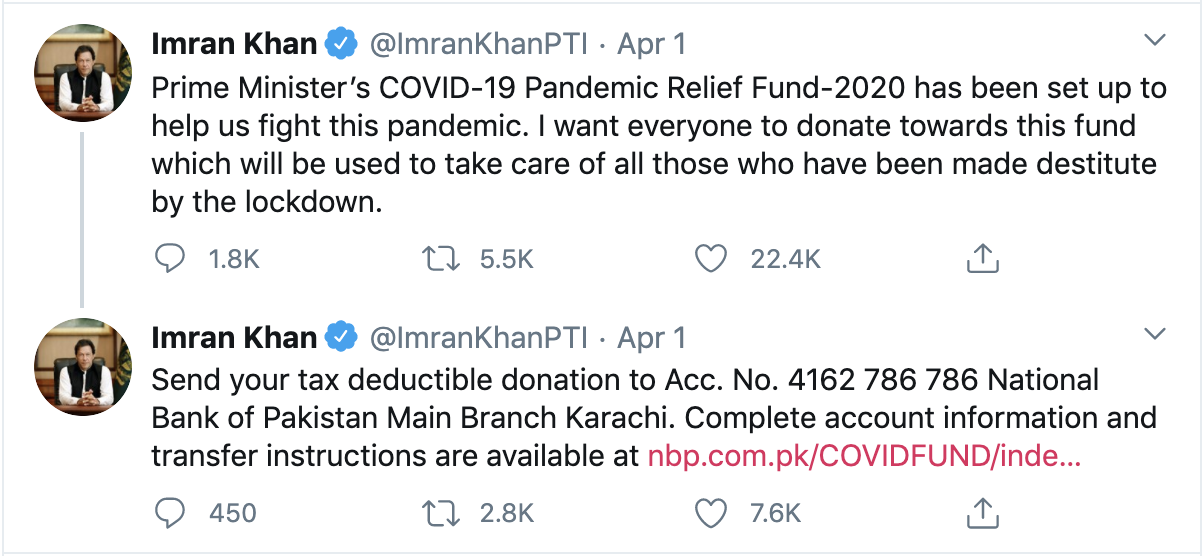Retweet the bank account donation tweet
1202x556 pixels.
[441, 513]
